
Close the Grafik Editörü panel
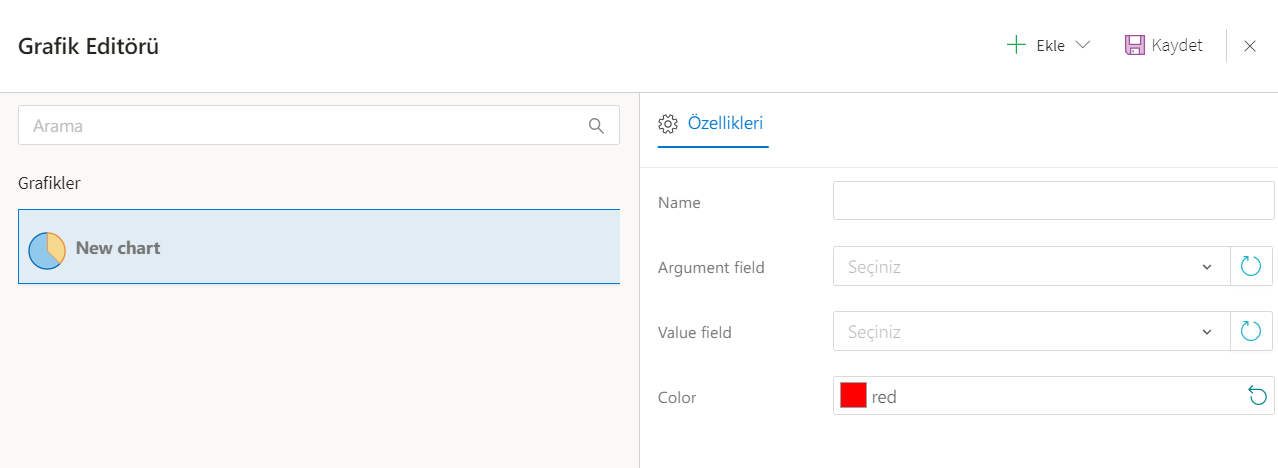coord(1250,46)
